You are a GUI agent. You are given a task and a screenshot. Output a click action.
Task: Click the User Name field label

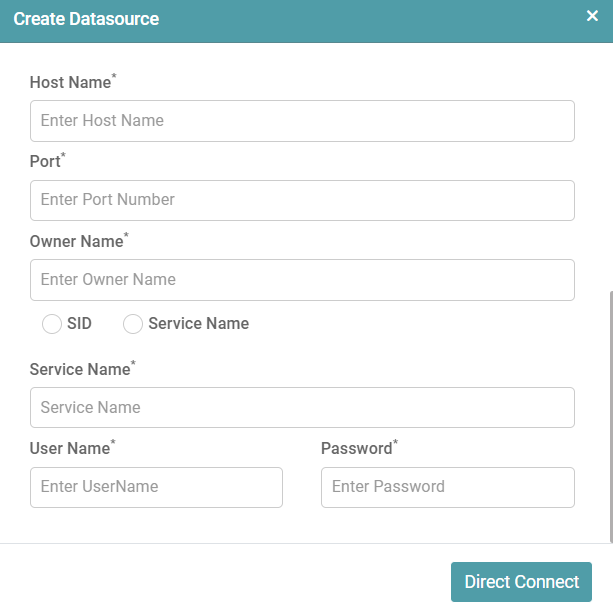tap(70, 448)
